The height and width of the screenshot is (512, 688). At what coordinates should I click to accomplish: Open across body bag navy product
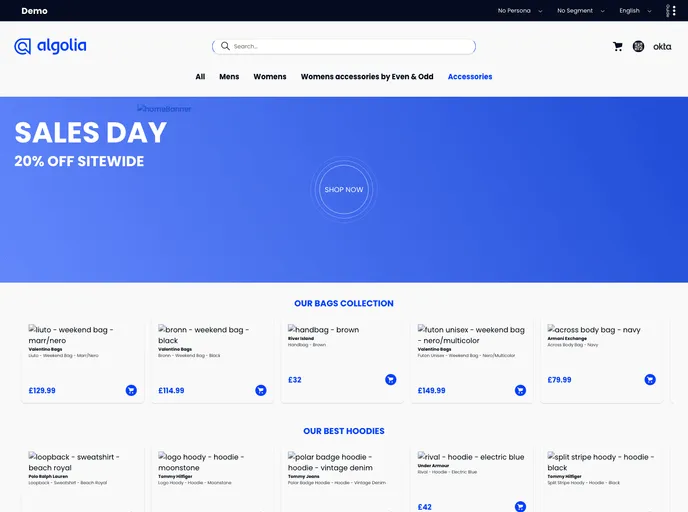594,329
